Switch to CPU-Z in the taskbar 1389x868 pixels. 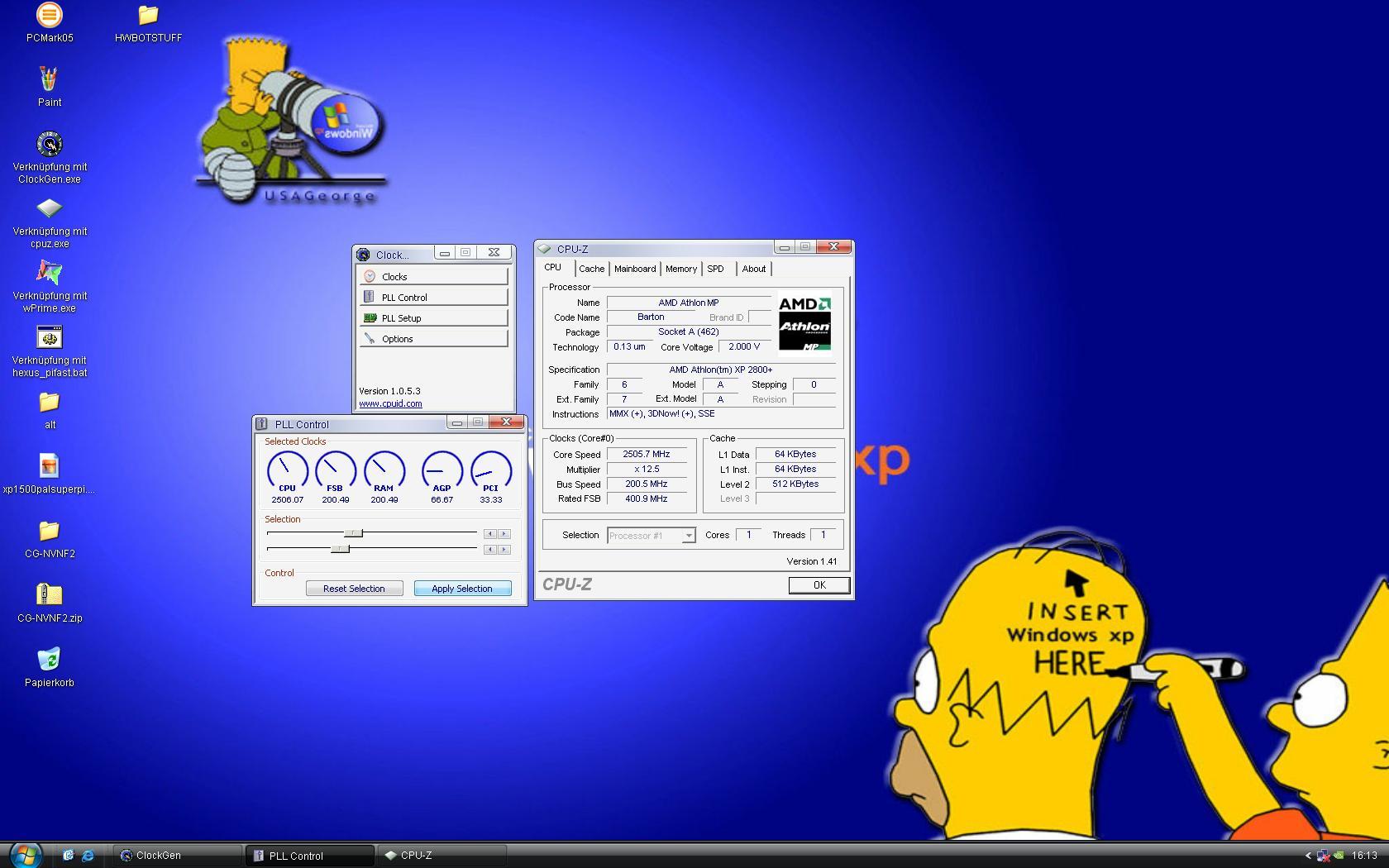point(442,856)
